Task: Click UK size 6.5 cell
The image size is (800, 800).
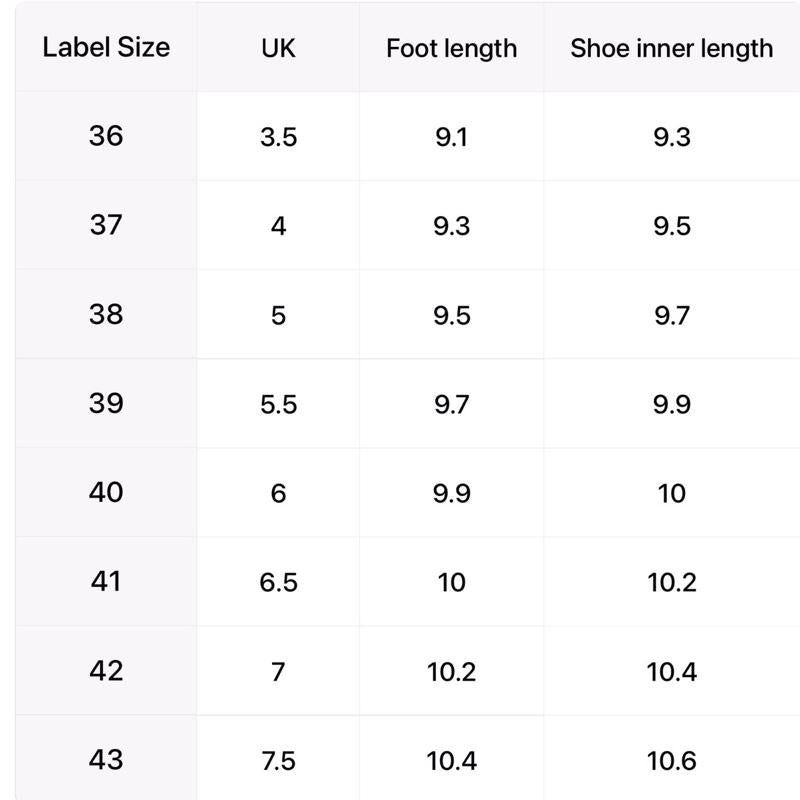Action: 278,582
